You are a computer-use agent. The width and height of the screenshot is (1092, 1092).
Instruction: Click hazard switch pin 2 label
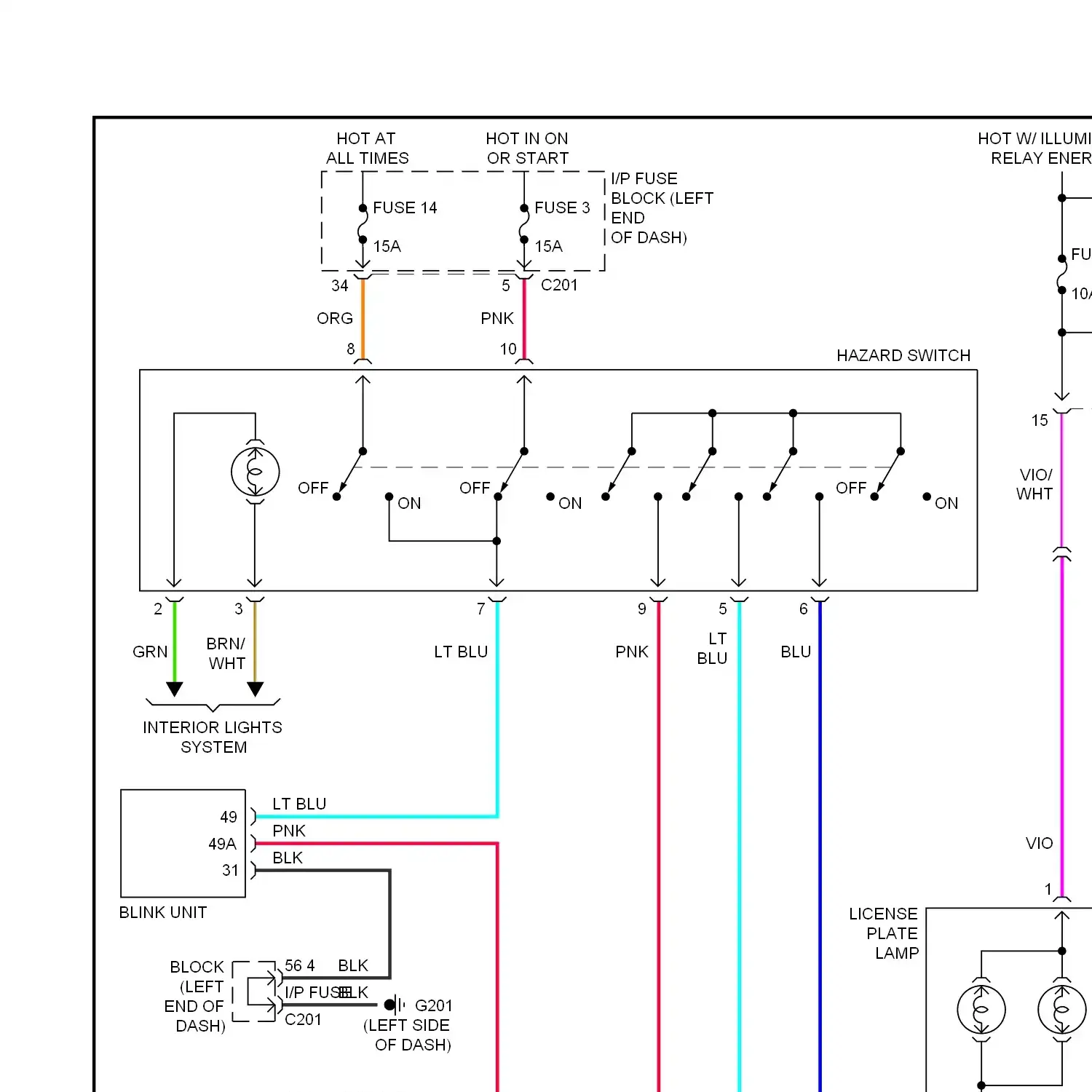pos(158,609)
